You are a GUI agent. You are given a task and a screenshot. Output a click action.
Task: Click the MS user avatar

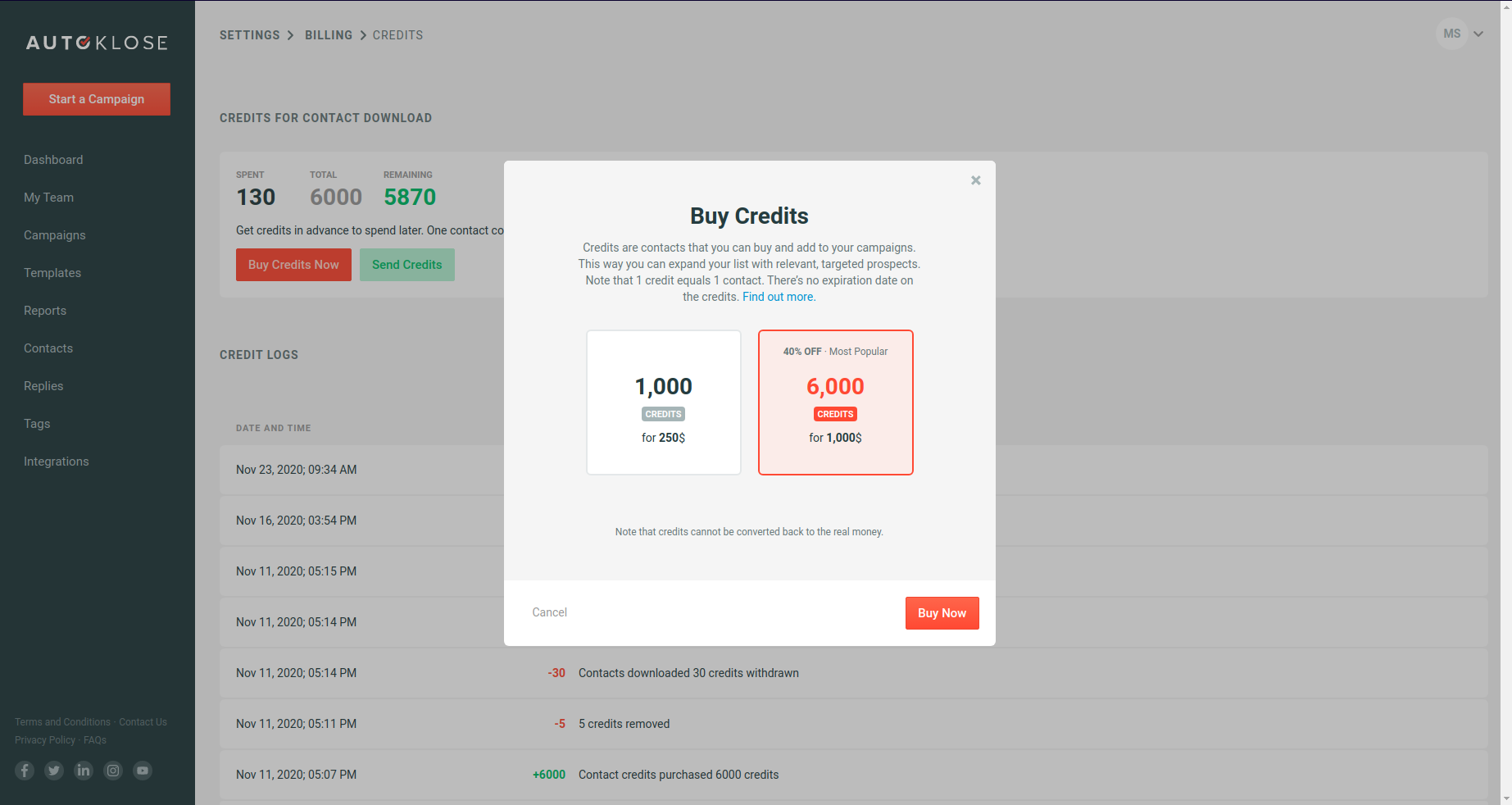pyautogui.click(x=1452, y=34)
